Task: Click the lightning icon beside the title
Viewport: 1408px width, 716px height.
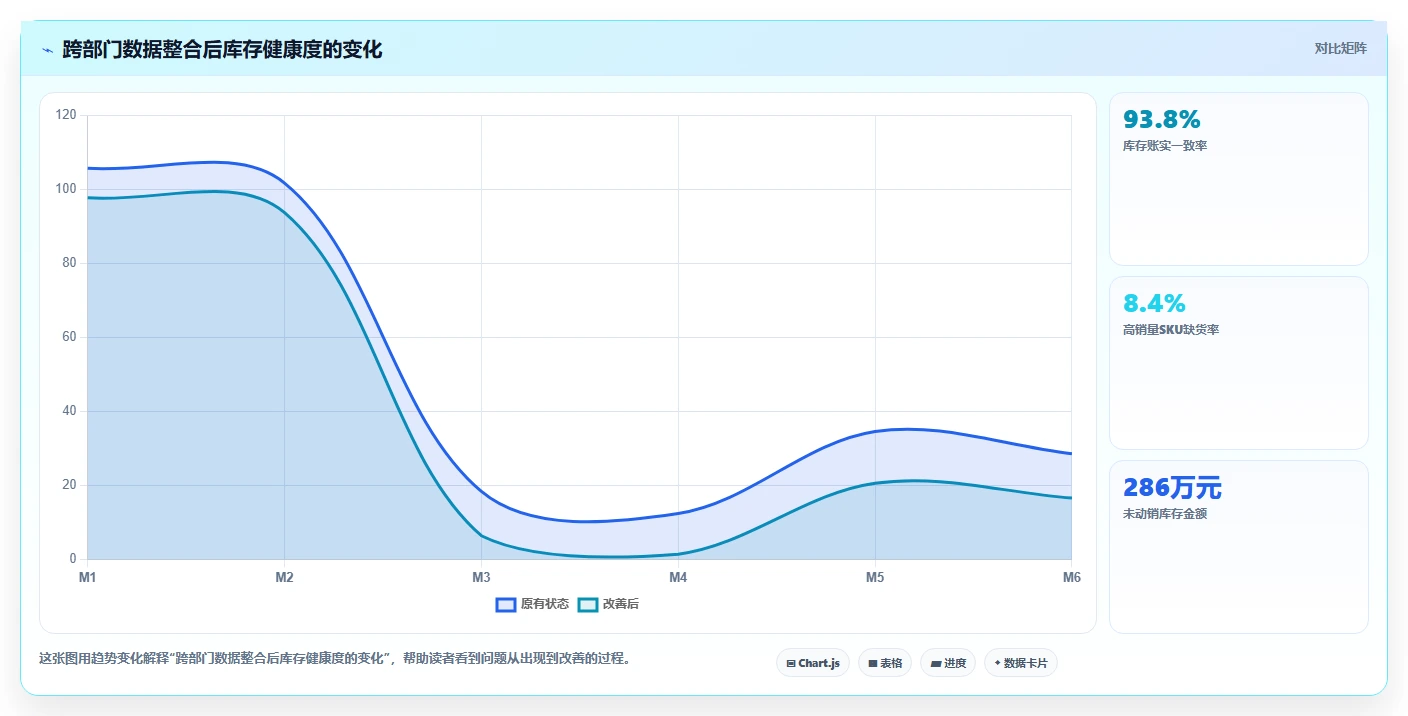Action: click(47, 50)
